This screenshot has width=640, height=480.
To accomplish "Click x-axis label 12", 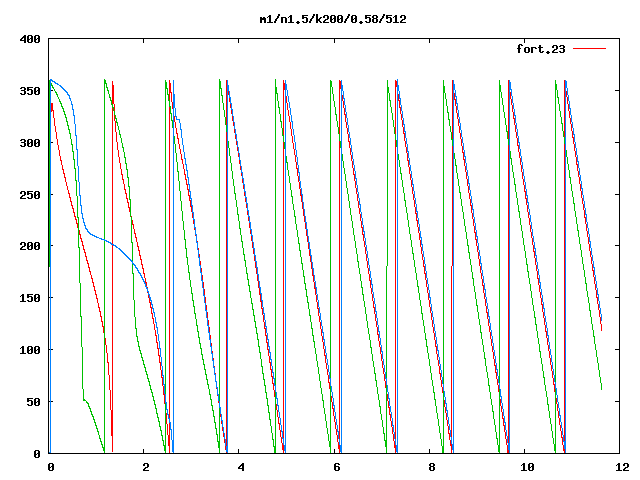I will tap(622, 467).
